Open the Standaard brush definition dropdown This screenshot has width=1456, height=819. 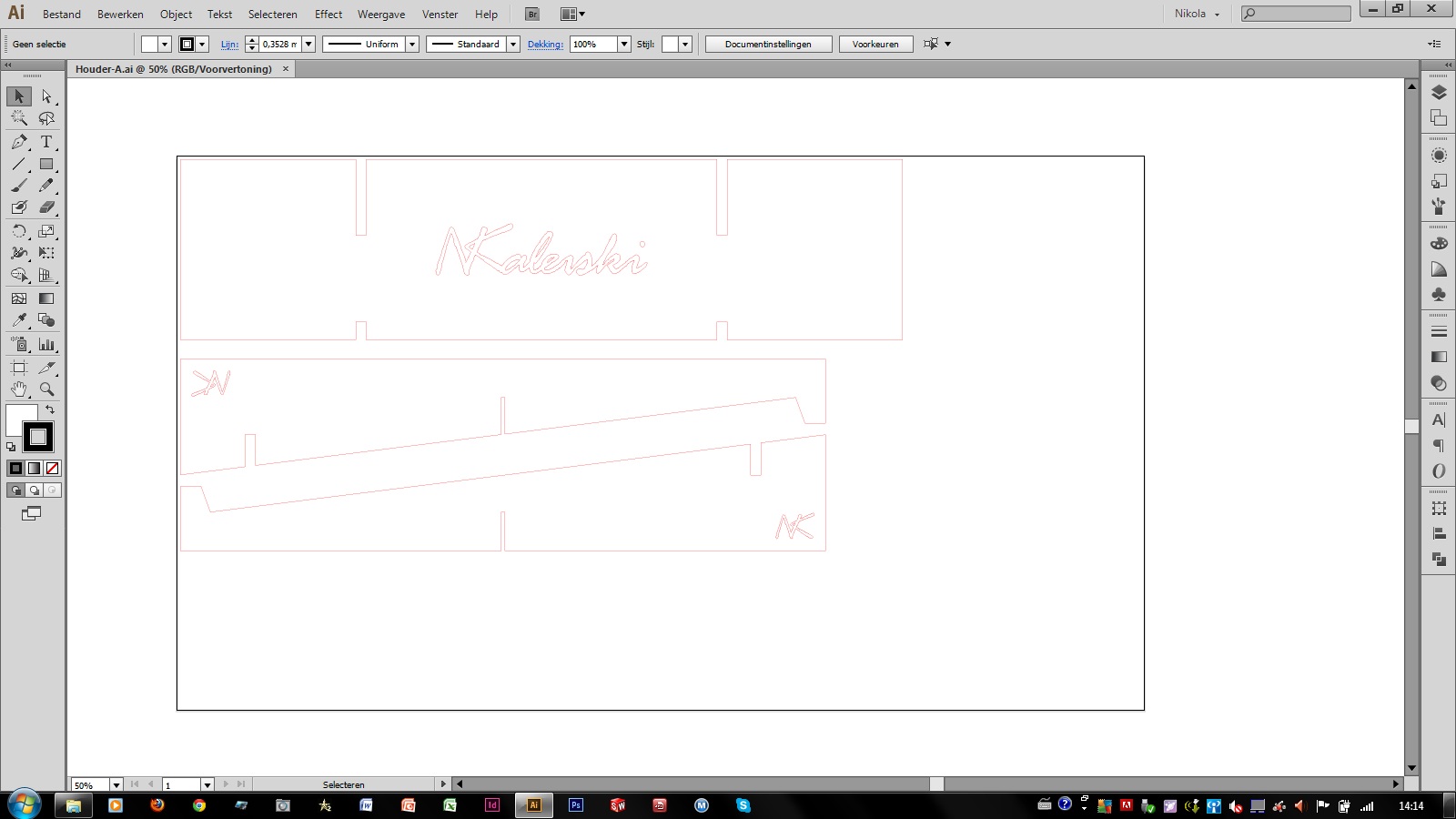(512, 44)
